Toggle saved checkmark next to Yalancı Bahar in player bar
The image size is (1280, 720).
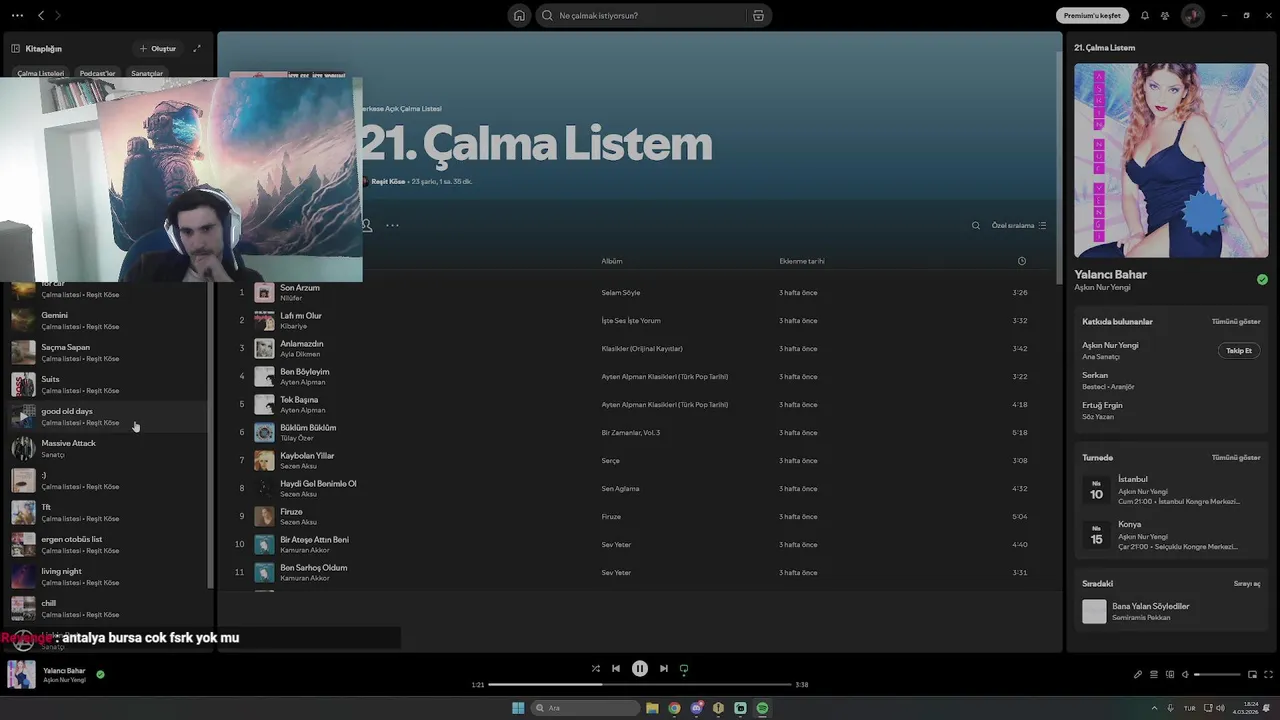(100, 674)
